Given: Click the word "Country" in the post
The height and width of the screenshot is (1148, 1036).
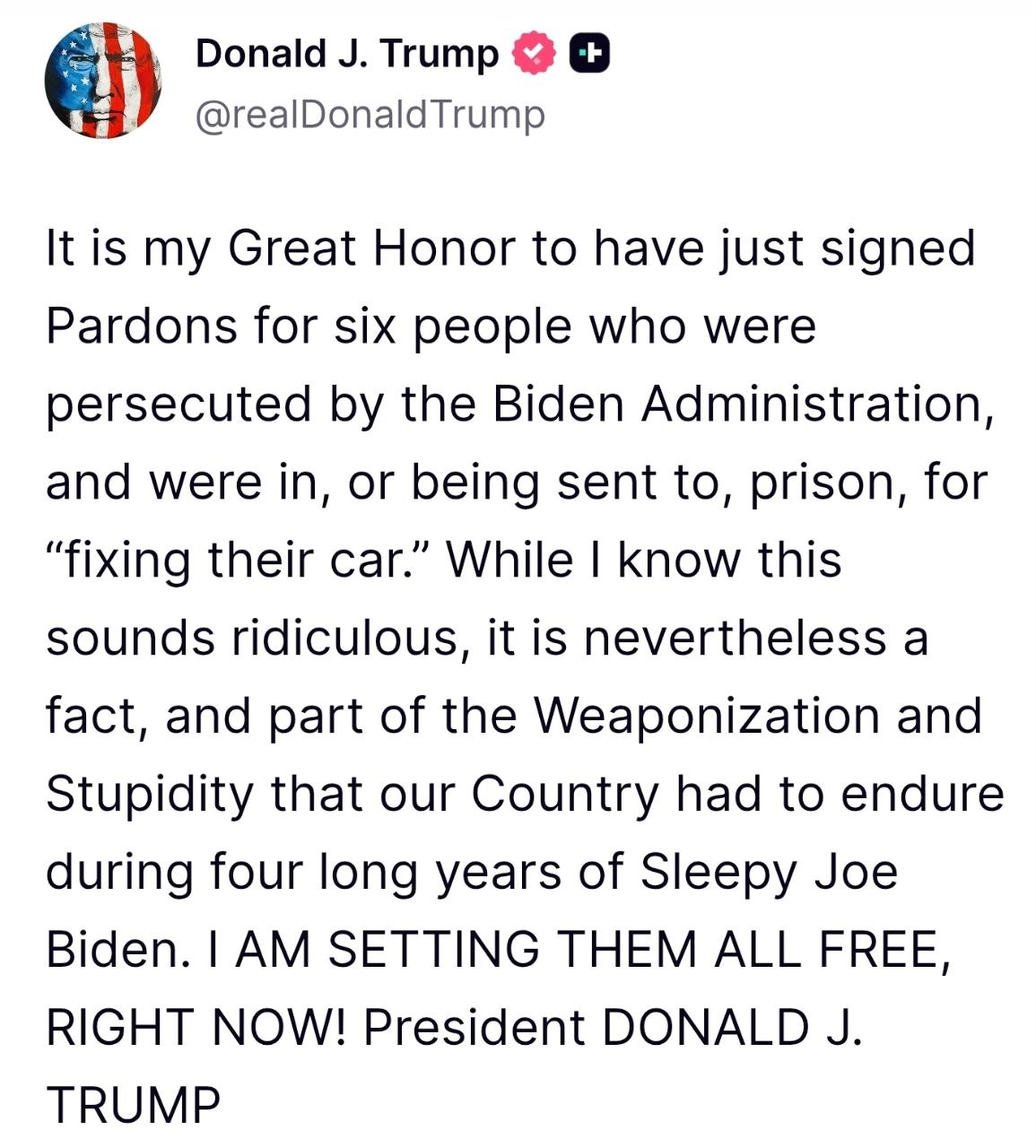Looking at the screenshot, I should [x=565, y=794].
